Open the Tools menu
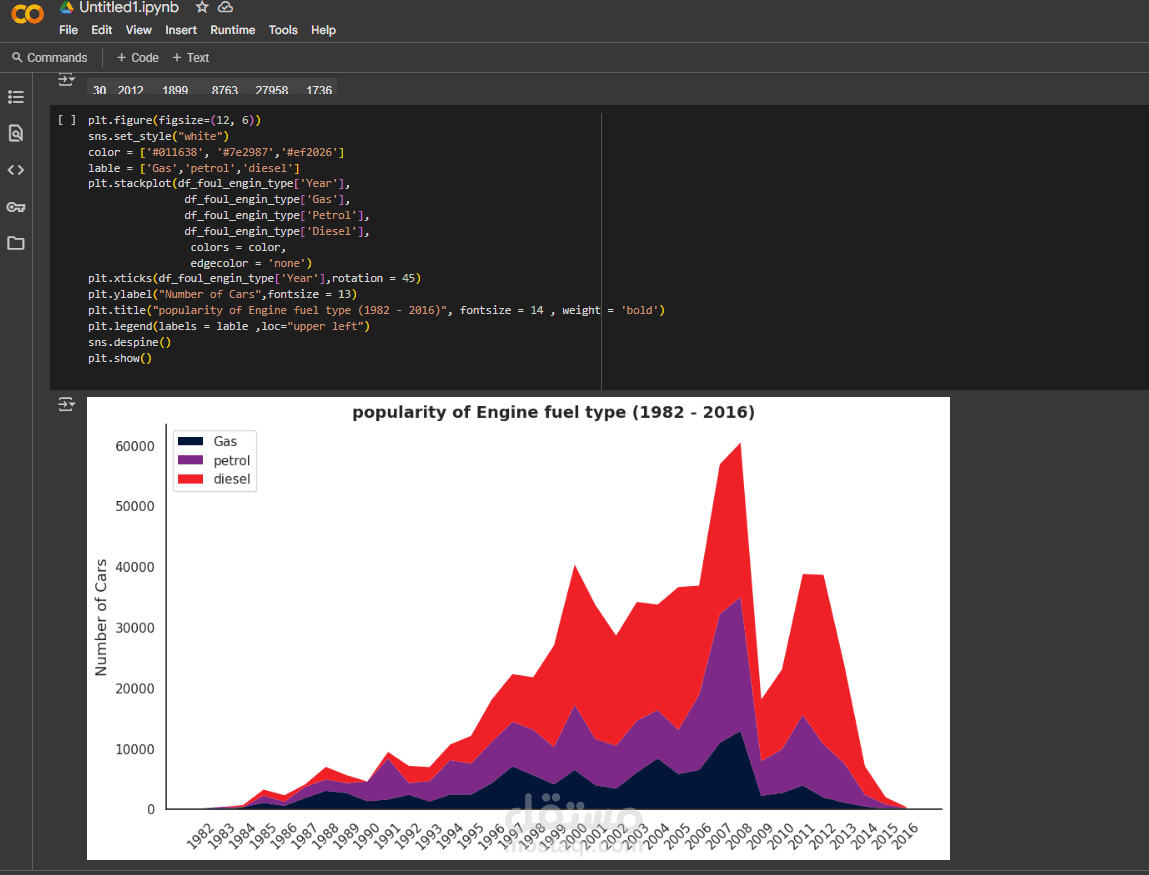 (x=283, y=30)
